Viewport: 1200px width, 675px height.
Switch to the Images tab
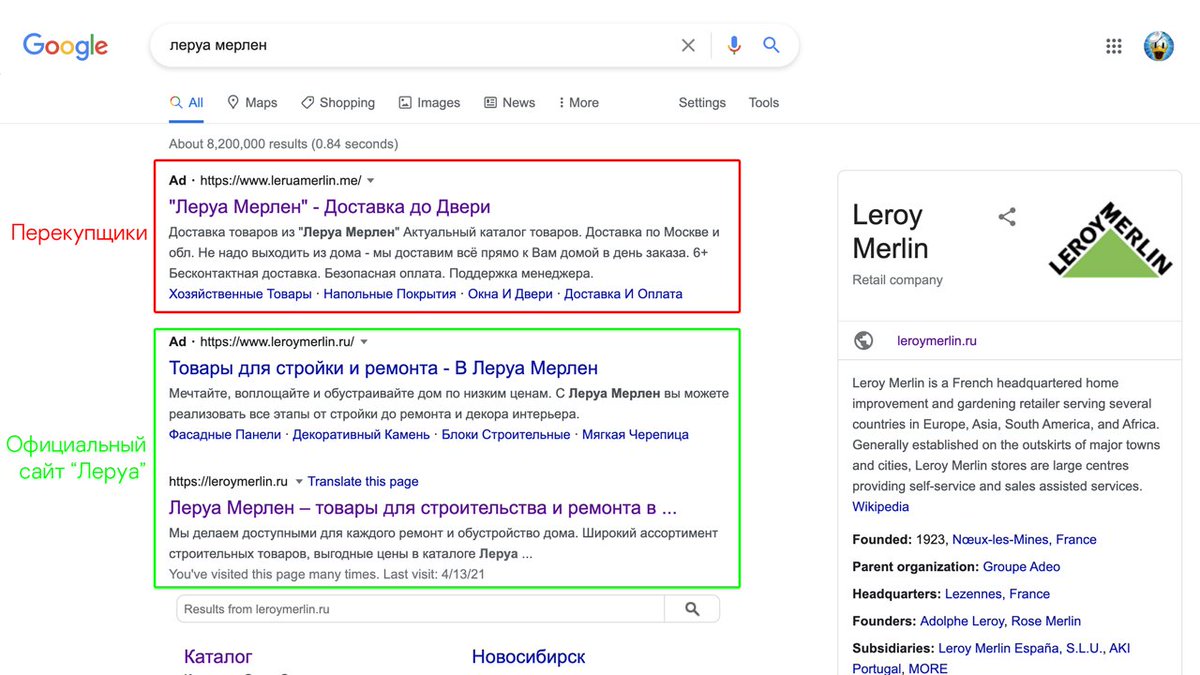click(x=429, y=102)
